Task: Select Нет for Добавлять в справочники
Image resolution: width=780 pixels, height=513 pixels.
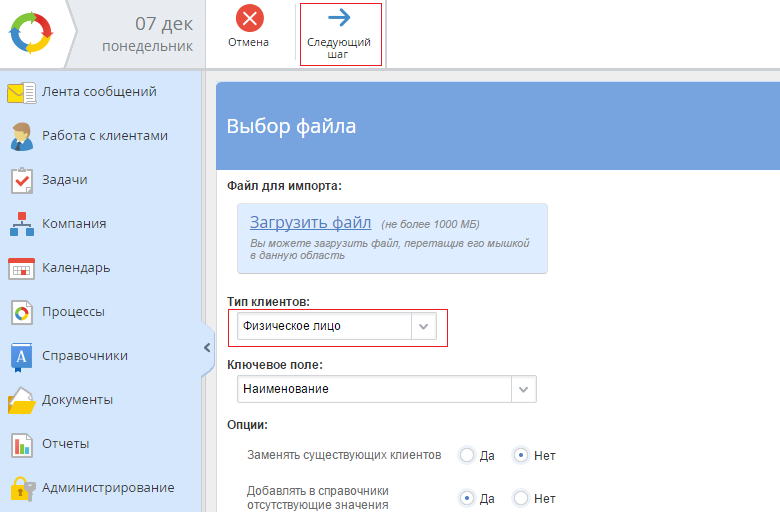Action: point(520,498)
